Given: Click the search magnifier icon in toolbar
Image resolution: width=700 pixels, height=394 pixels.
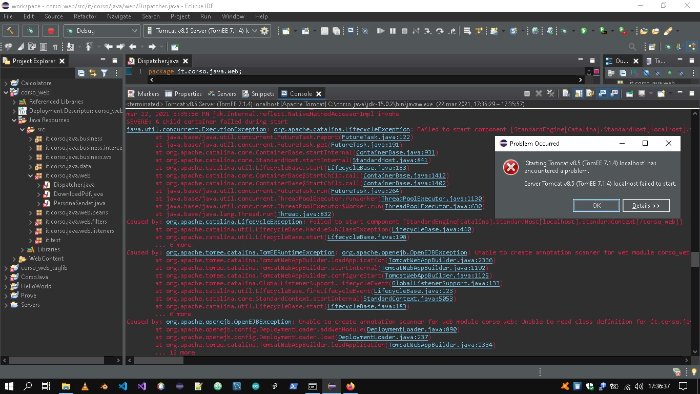Looking at the screenshot, I should pos(632,46).
